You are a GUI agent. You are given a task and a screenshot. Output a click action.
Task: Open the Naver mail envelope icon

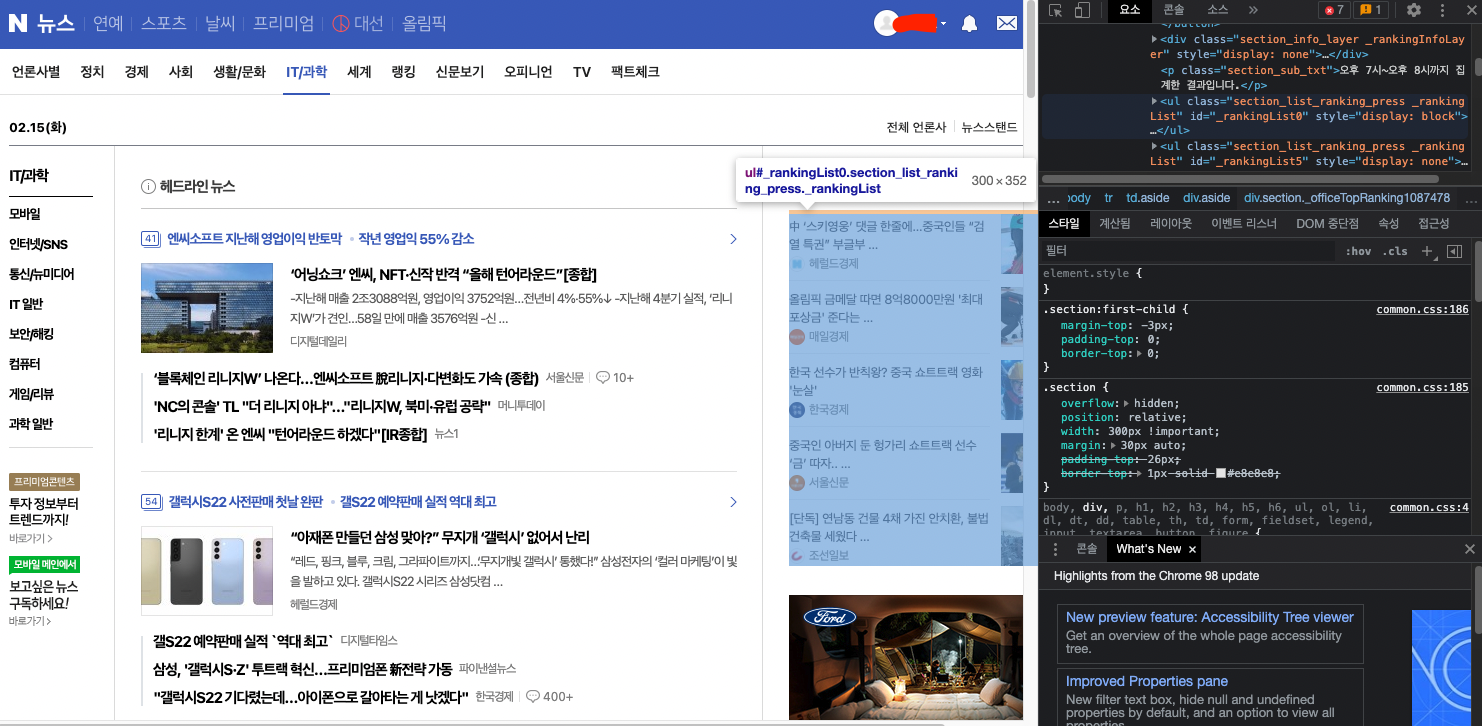(1007, 24)
